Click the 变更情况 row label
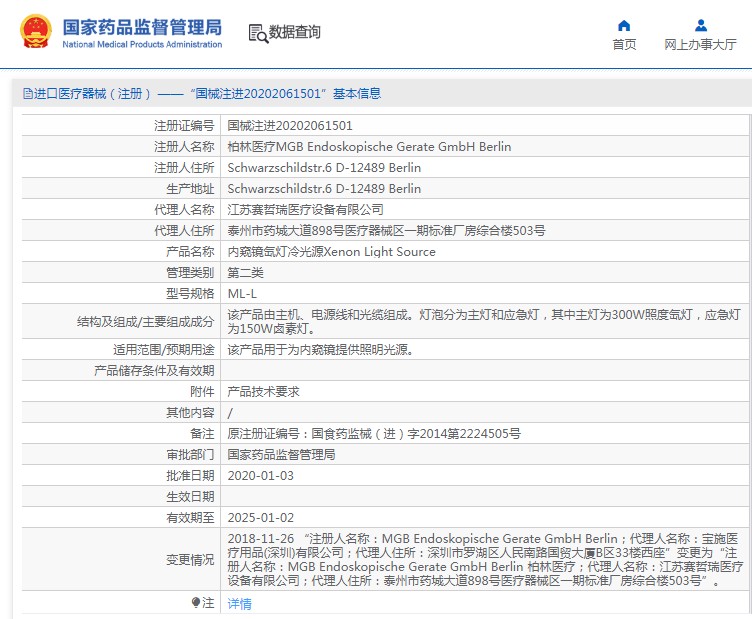 point(190,560)
